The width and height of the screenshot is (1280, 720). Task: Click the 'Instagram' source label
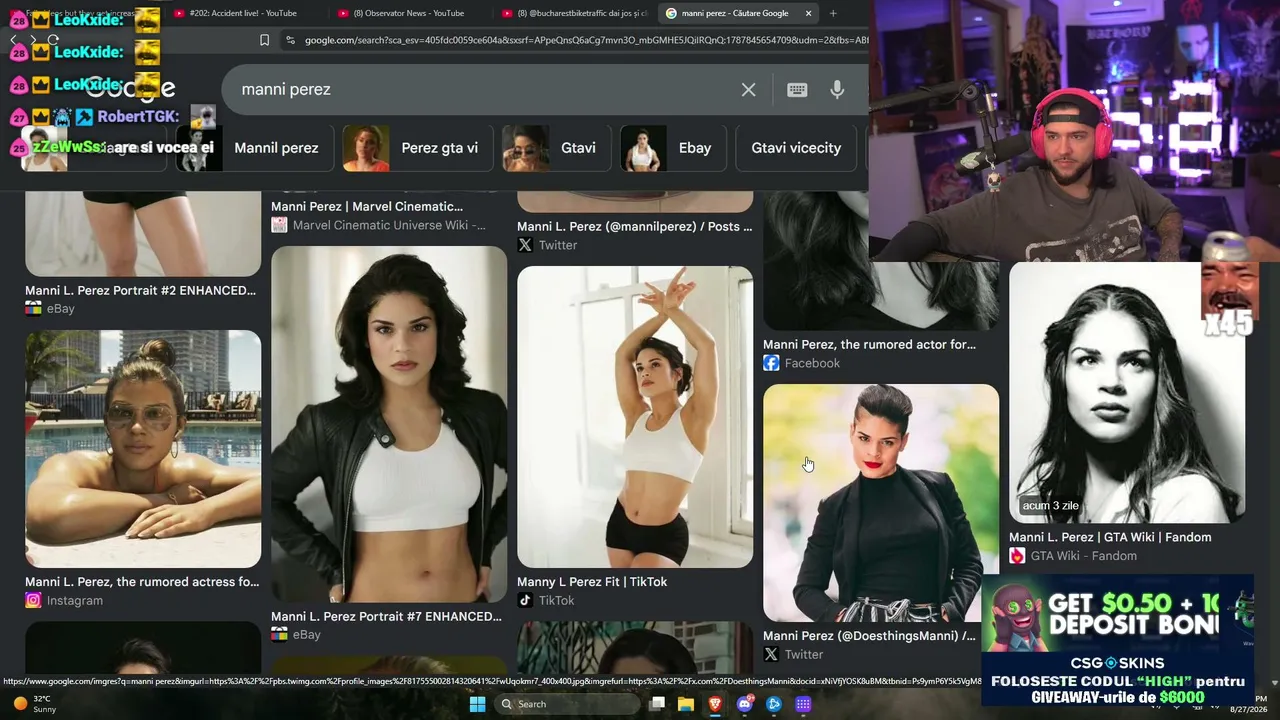coord(75,600)
